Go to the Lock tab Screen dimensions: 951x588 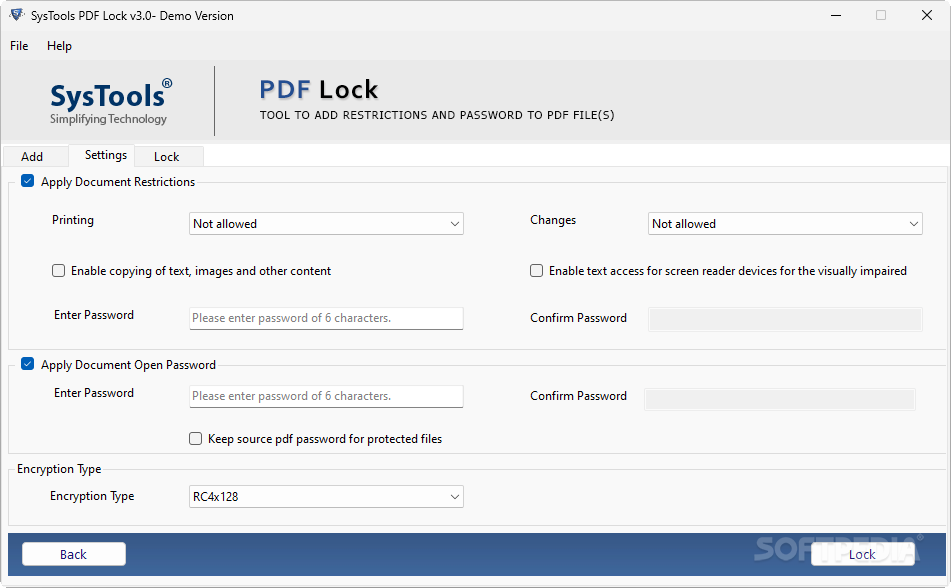pos(167,157)
